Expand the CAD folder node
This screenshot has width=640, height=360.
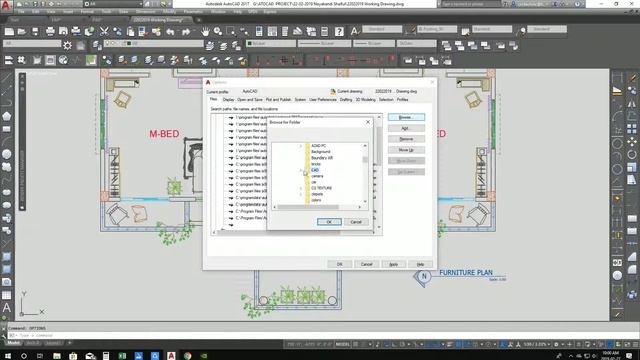click(x=301, y=170)
